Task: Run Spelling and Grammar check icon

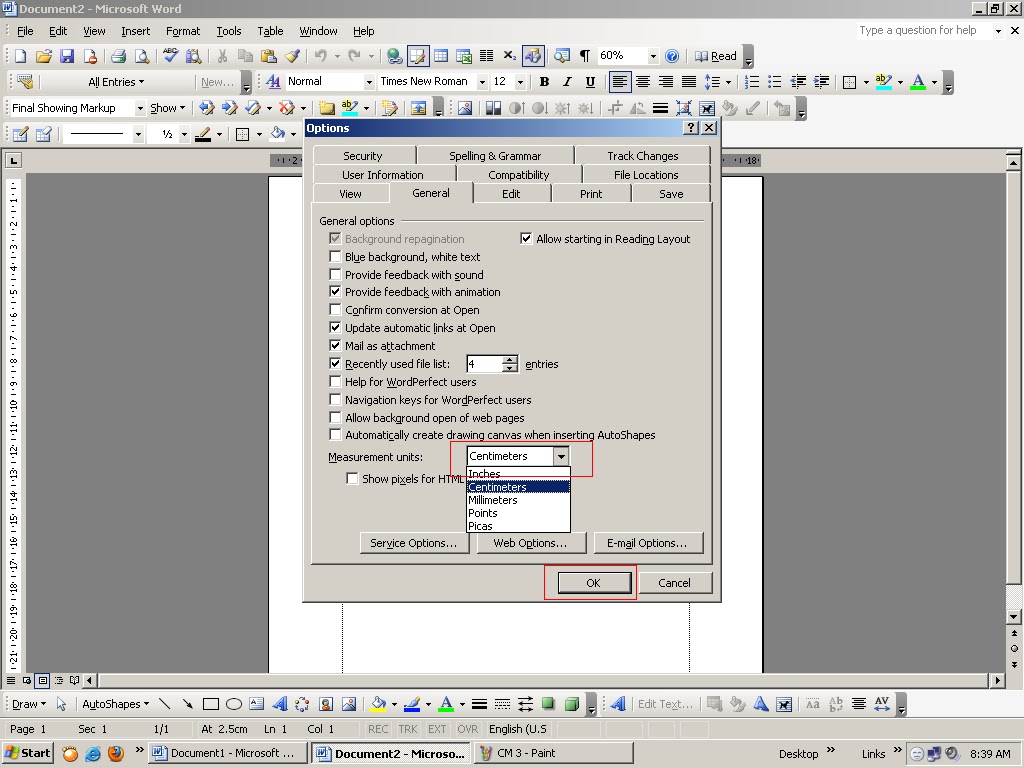Action: pyautogui.click(x=170, y=56)
